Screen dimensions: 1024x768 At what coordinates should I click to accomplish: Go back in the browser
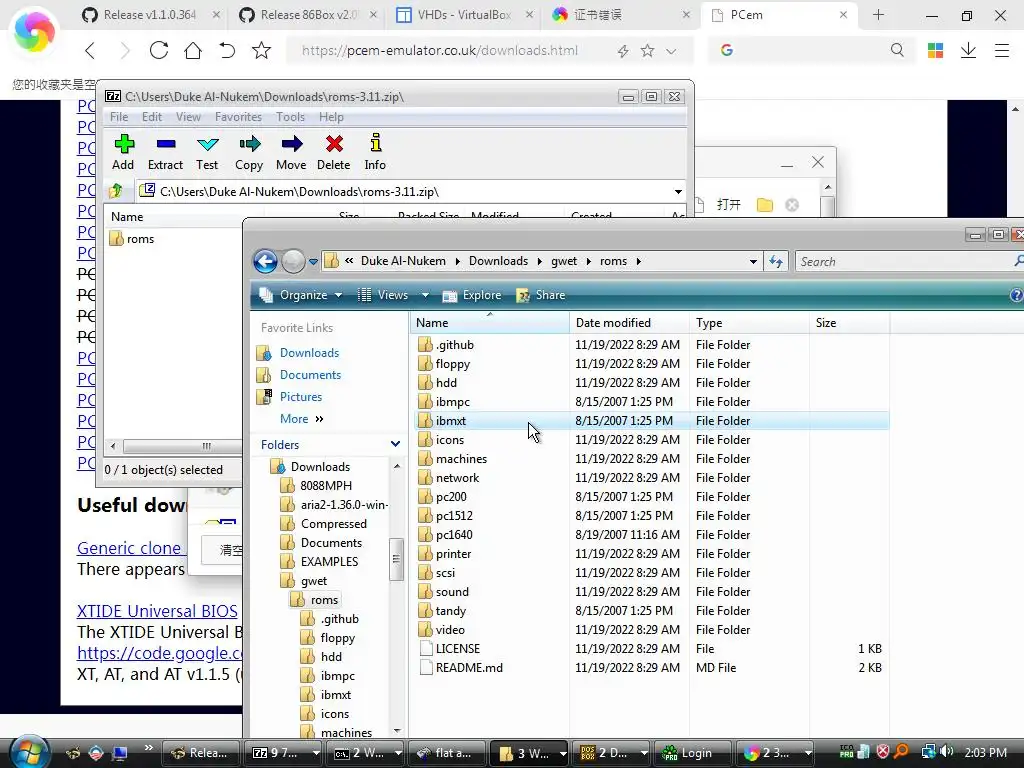coord(90,50)
